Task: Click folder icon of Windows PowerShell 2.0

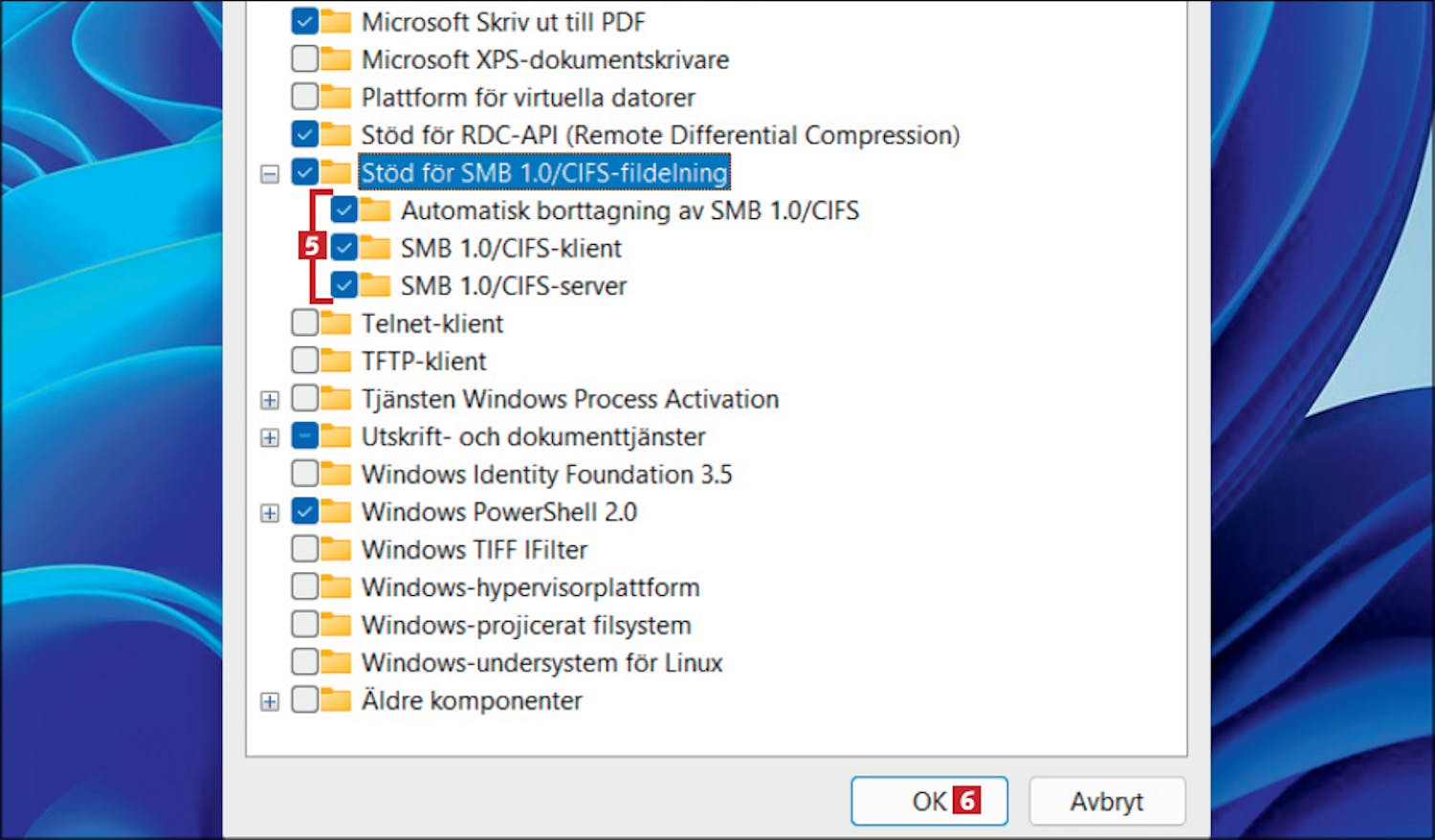Action: [336, 512]
